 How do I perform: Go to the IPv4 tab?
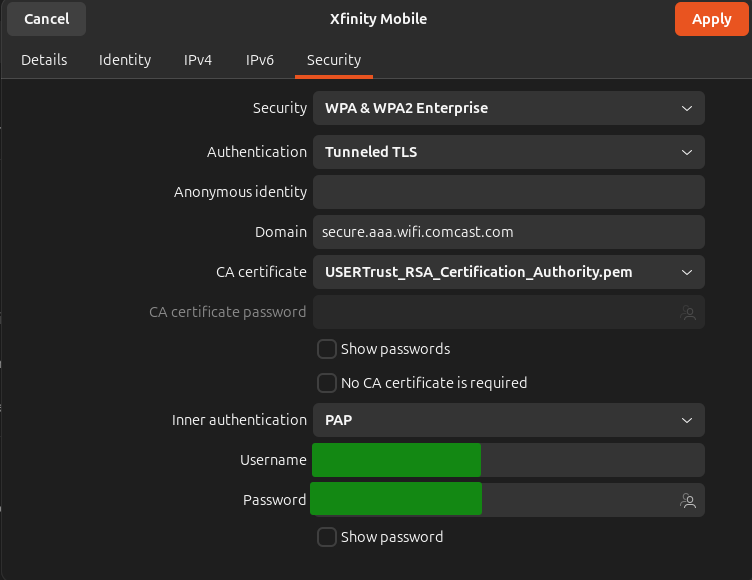pos(198,60)
